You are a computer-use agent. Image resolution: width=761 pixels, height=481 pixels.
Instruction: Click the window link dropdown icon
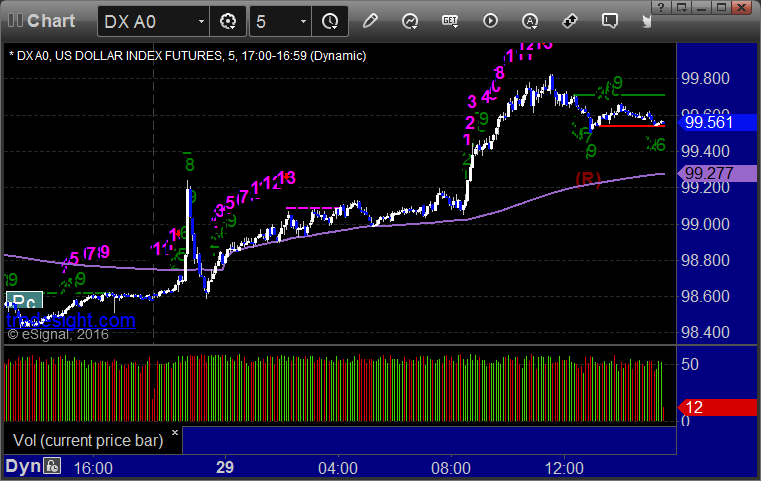tap(682, 7)
